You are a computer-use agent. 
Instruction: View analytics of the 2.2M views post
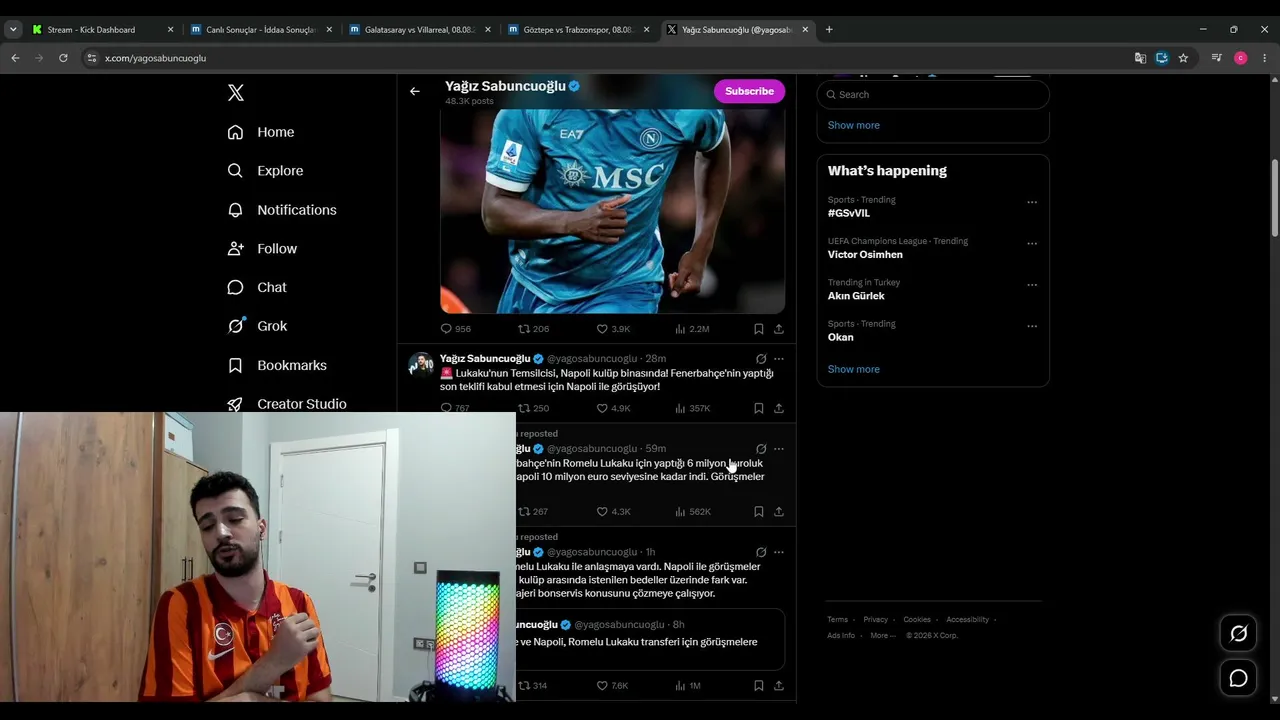pos(692,329)
